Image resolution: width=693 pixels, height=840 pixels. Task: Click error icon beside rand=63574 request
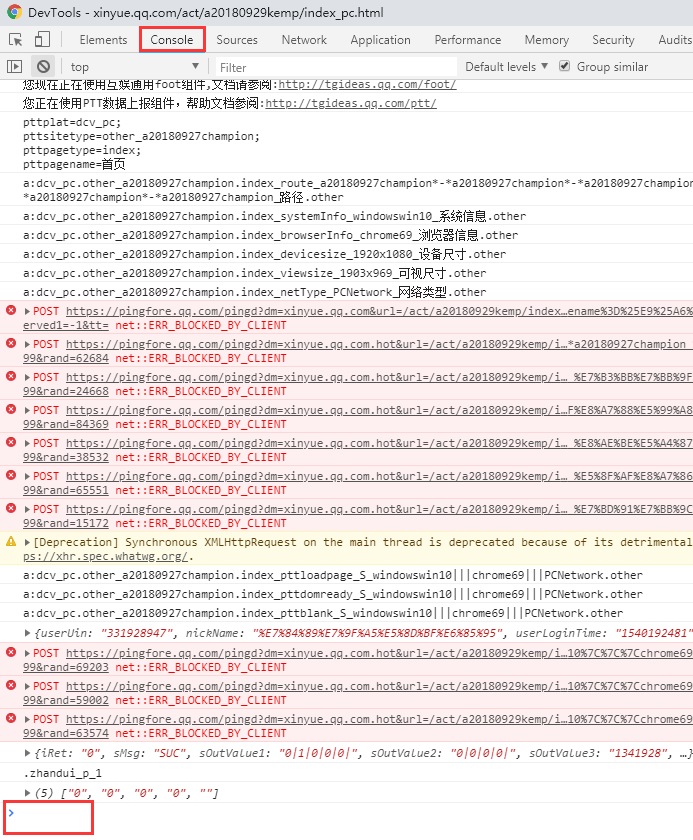click(x=11, y=718)
